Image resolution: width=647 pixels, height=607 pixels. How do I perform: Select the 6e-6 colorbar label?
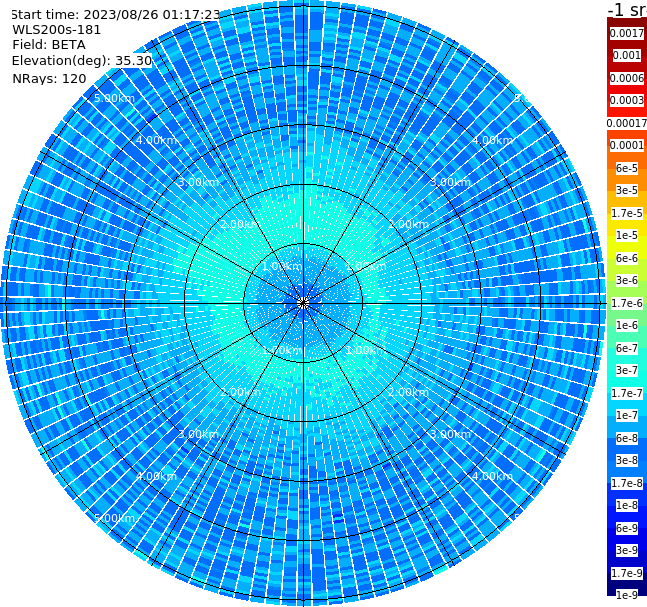click(x=627, y=258)
